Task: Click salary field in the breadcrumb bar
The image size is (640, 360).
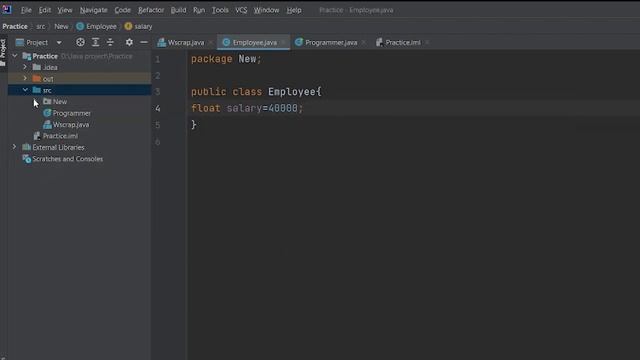Action: 138,27
